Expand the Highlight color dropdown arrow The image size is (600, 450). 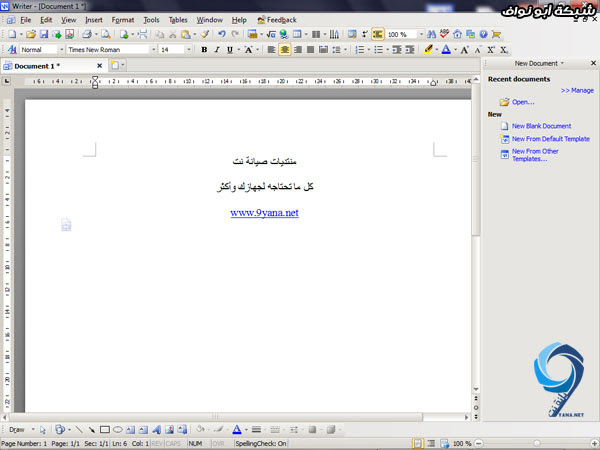[x=437, y=50]
